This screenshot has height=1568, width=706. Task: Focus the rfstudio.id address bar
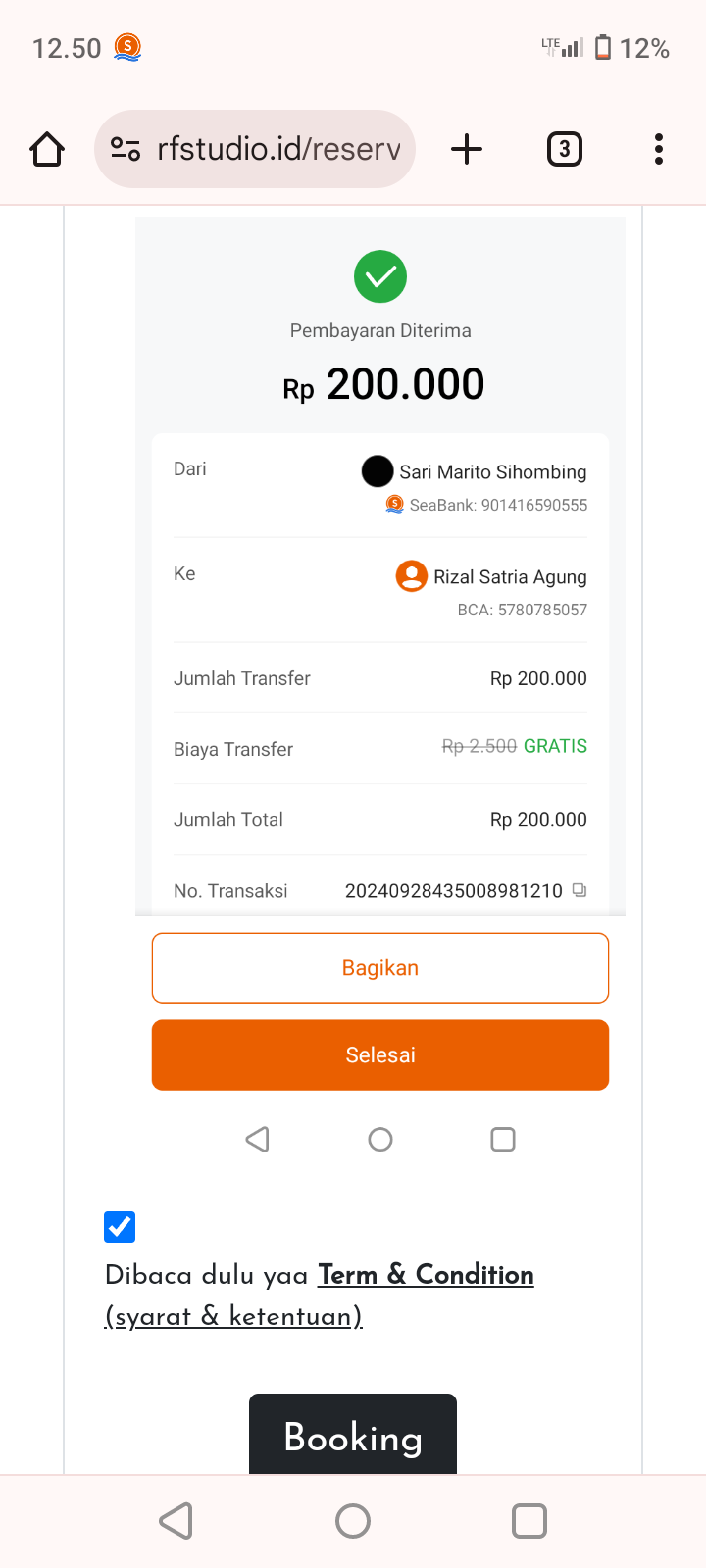coord(278,149)
